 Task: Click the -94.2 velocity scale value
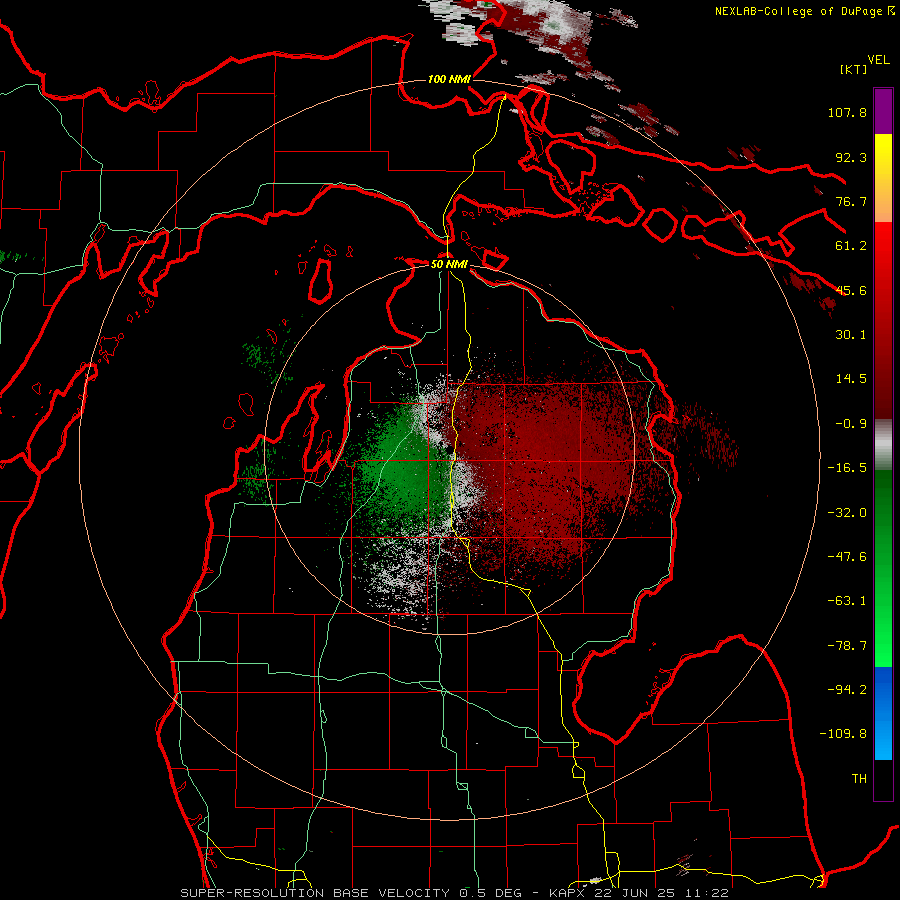pos(847,690)
